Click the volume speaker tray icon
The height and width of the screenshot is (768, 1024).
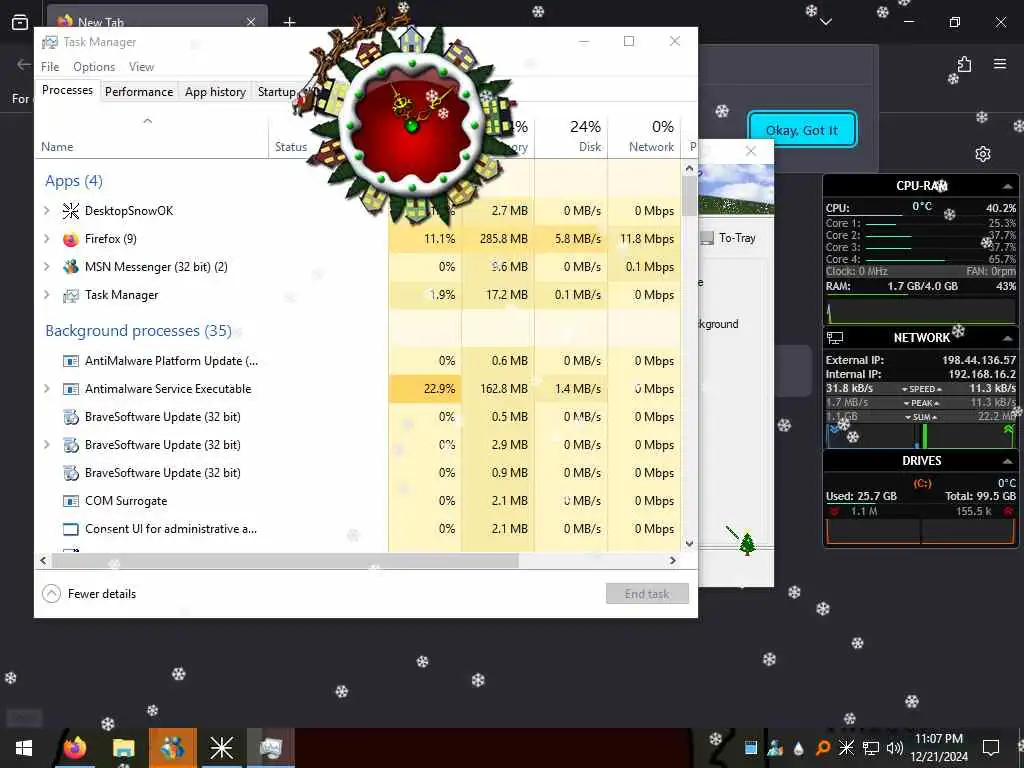895,748
